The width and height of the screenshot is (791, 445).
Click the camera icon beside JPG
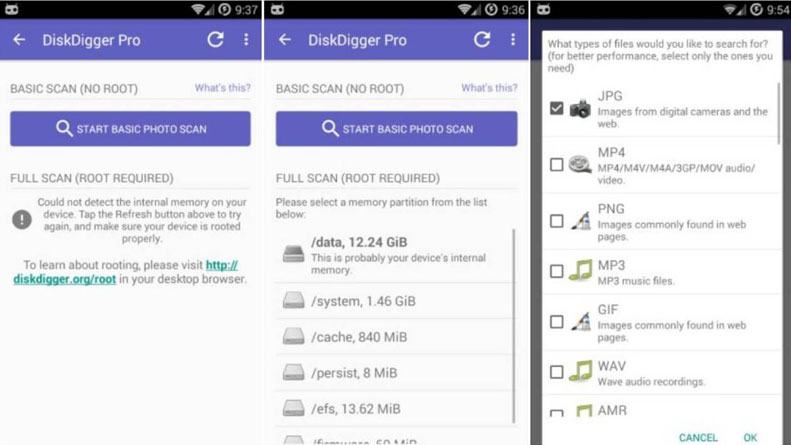click(x=580, y=108)
